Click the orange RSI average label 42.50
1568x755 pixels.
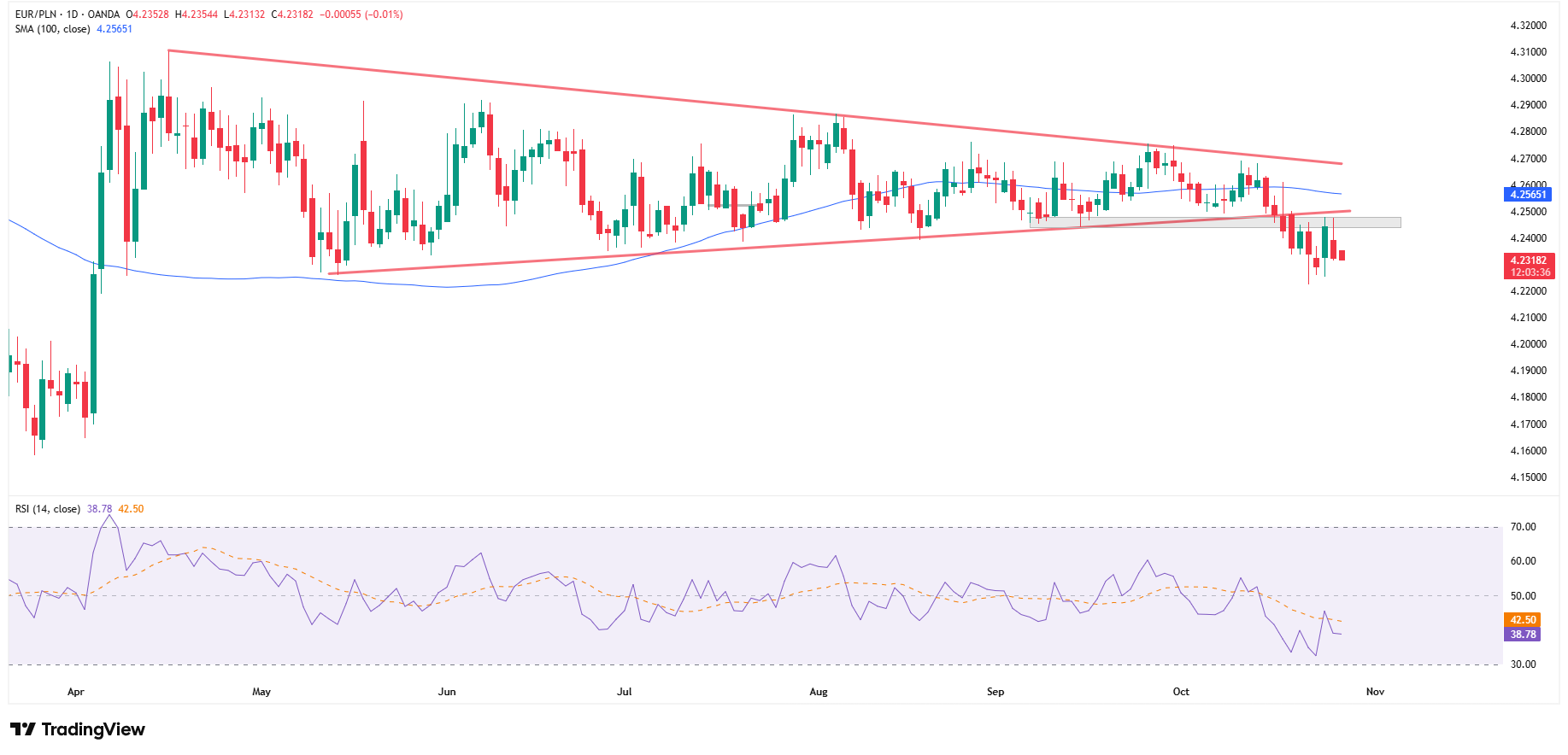tap(1523, 620)
